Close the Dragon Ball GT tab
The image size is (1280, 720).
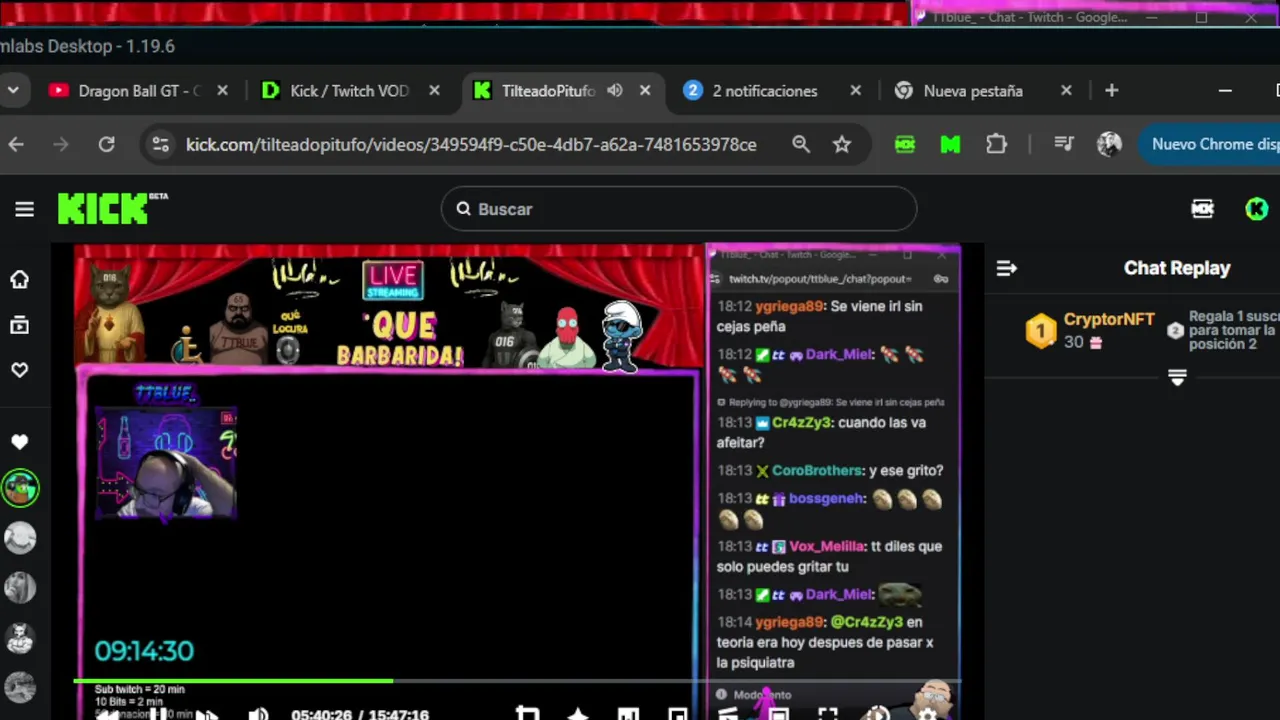(x=222, y=90)
